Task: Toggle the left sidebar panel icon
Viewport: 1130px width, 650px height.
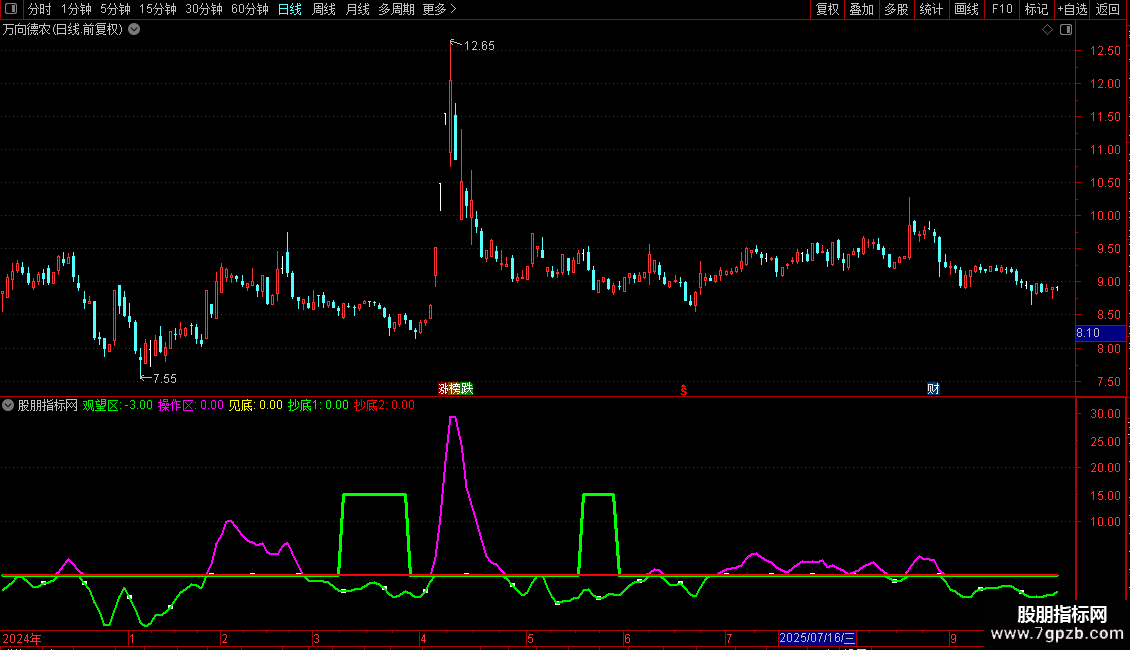Action: coord(11,9)
